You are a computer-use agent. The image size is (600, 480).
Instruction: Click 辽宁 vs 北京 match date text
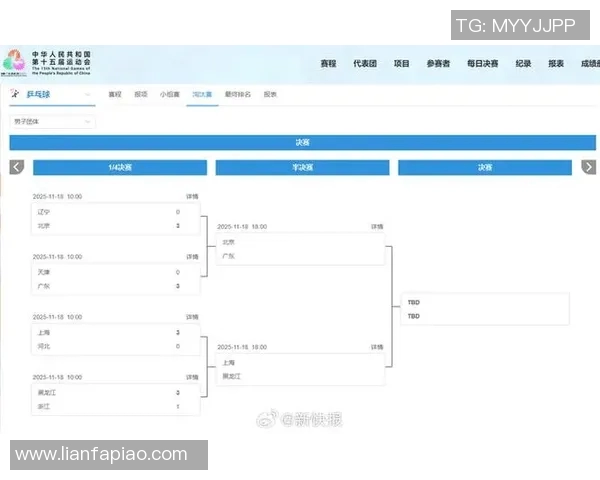57,196
